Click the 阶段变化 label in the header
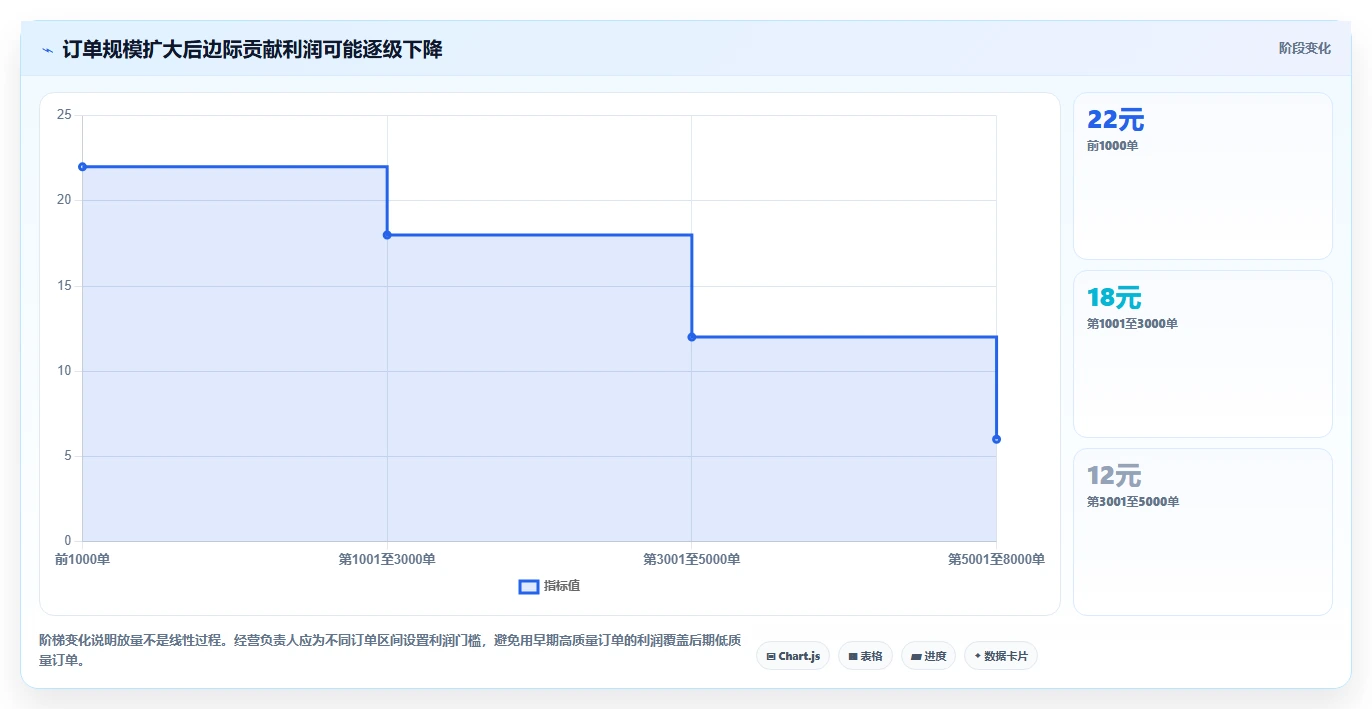The height and width of the screenshot is (709, 1372). pyautogui.click(x=1304, y=48)
